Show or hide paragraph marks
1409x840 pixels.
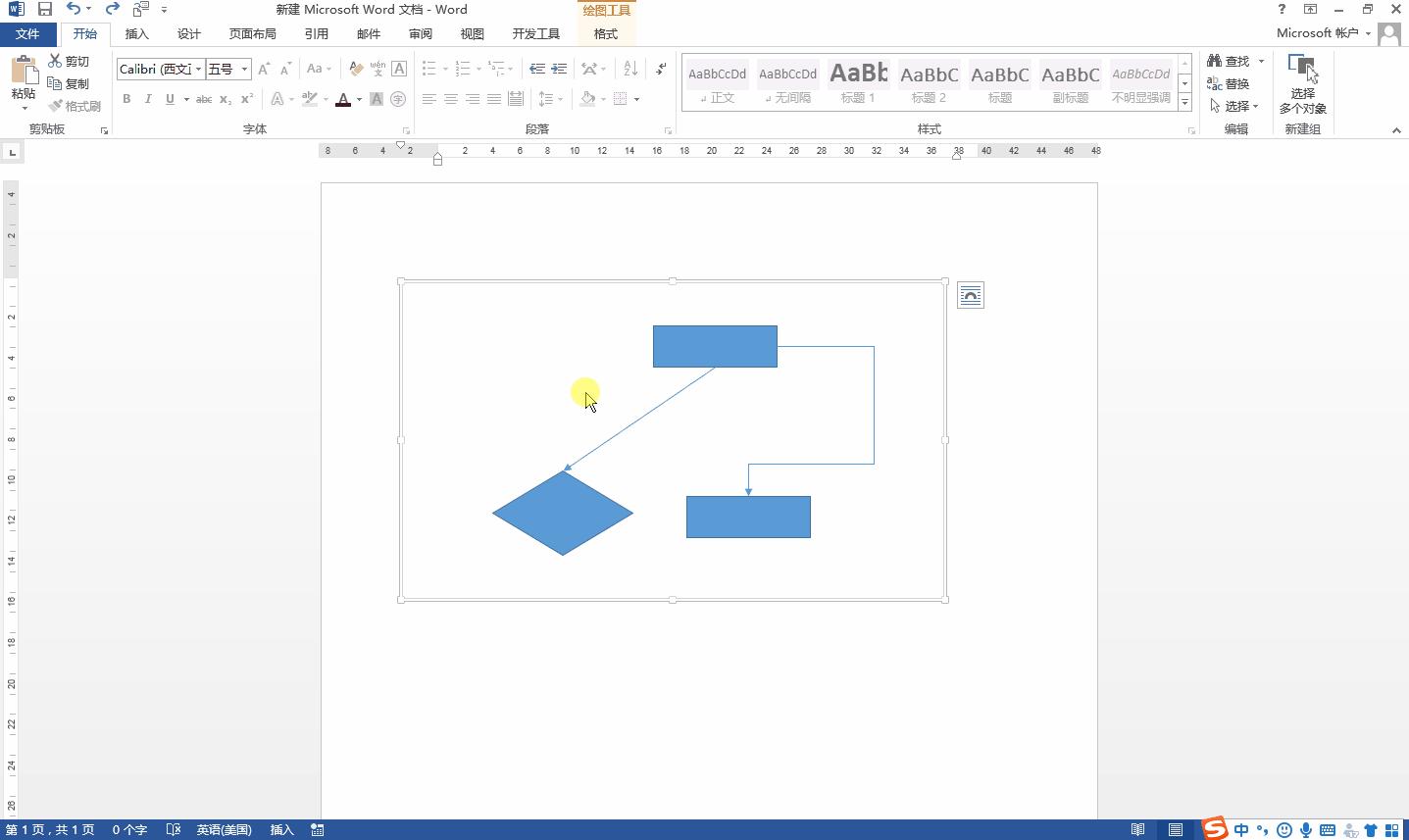click(x=661, y=69)
